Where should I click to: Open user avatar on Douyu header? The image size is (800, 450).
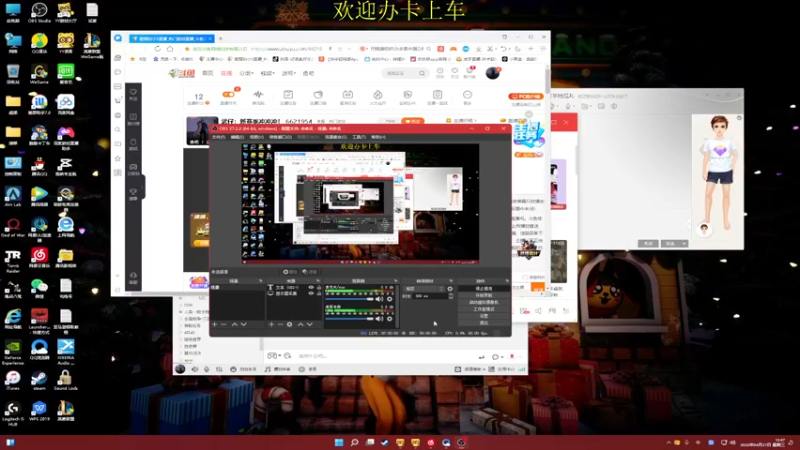point(492,73)
